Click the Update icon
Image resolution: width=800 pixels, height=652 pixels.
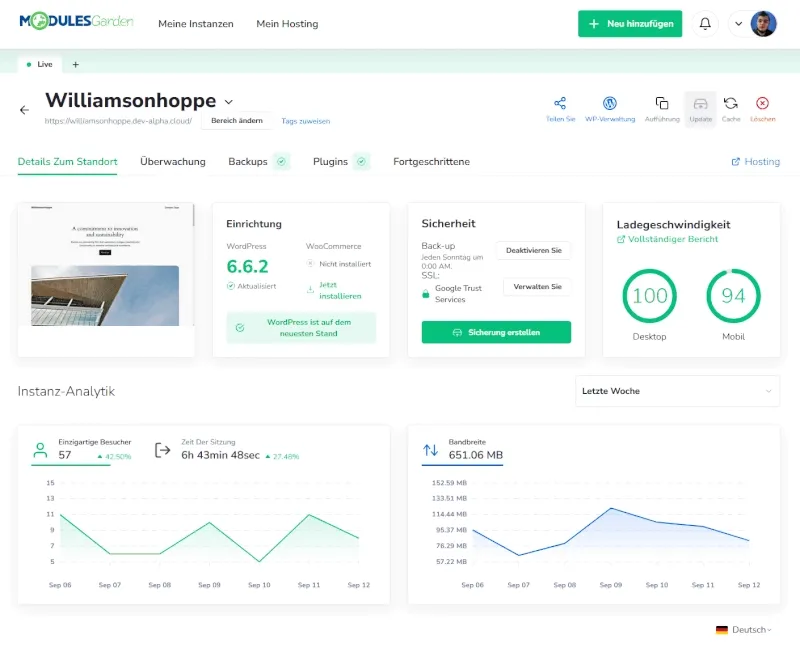click(x=701, y=104)
